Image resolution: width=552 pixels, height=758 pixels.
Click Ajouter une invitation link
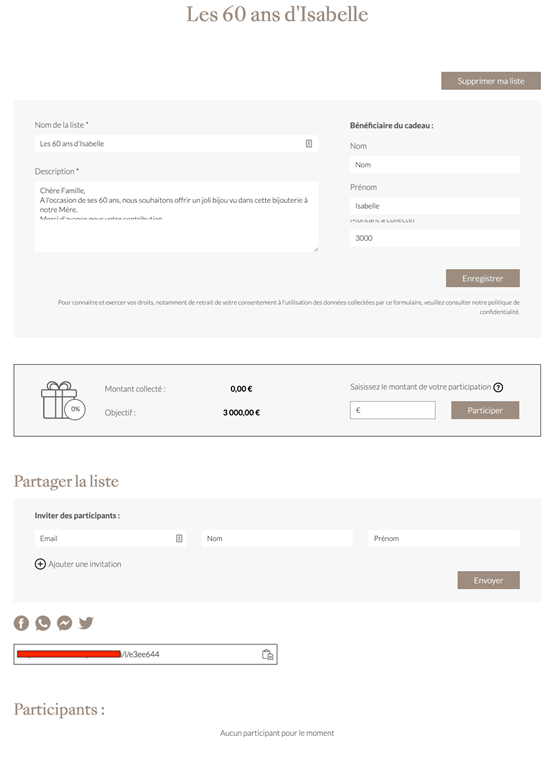pos(85,564)
